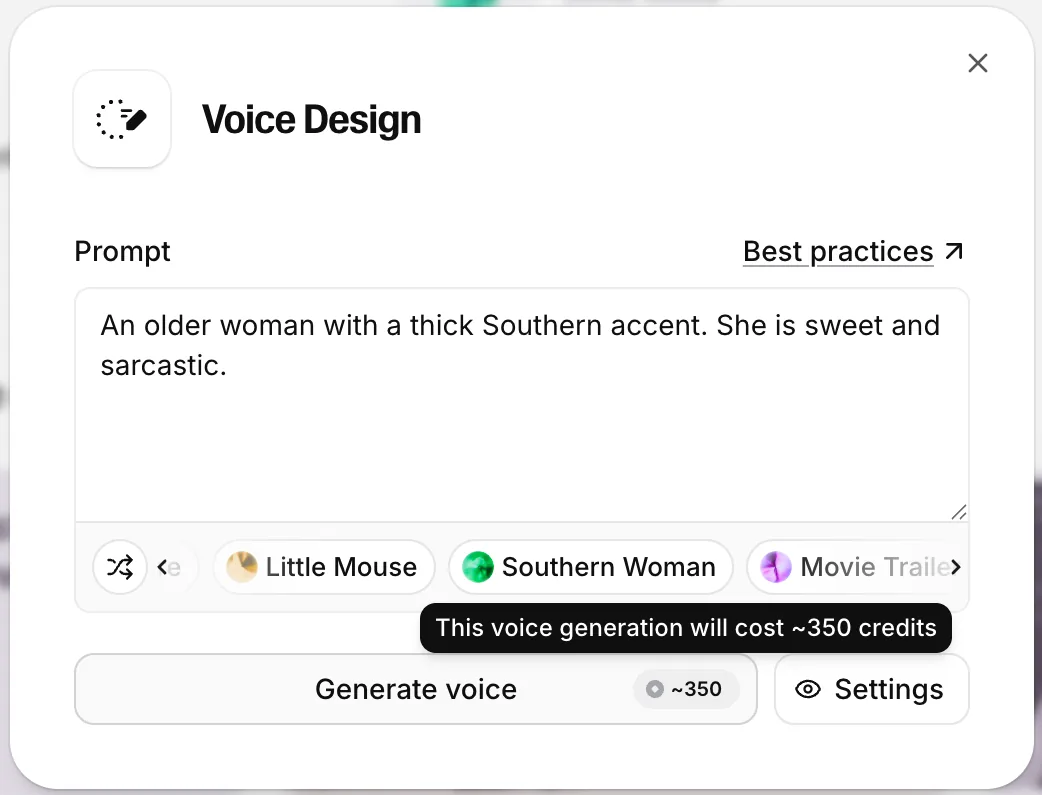1042x795 pixels.
Task: Click the green Southern Woman avatar
Action: [478, 567]
